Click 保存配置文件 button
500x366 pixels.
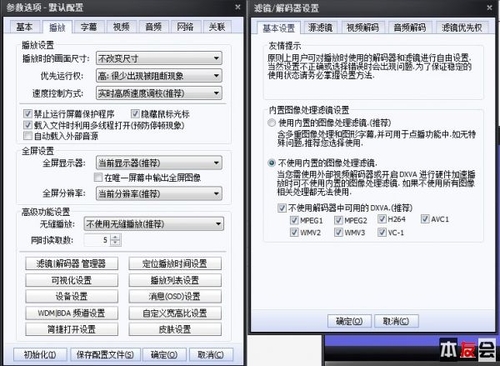(105, 355)
